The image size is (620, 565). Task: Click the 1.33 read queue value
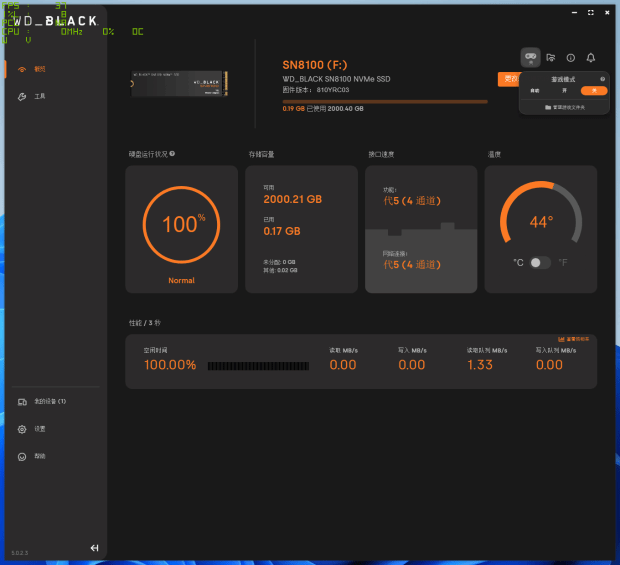point(480,365)
